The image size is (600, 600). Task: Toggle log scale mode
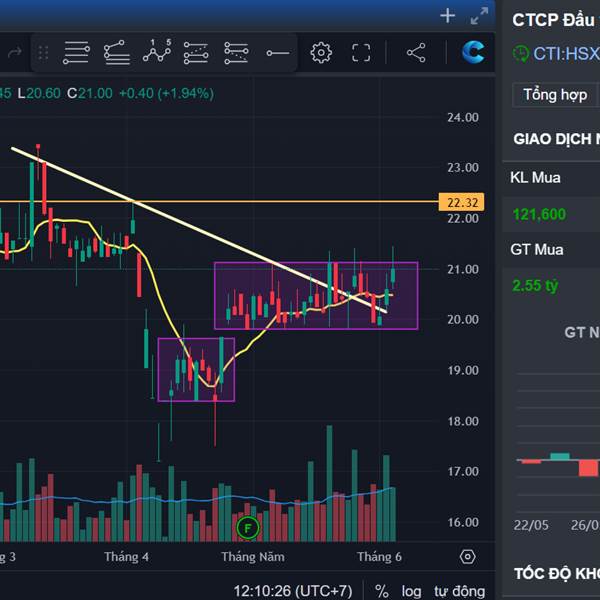tap(411, 591)
